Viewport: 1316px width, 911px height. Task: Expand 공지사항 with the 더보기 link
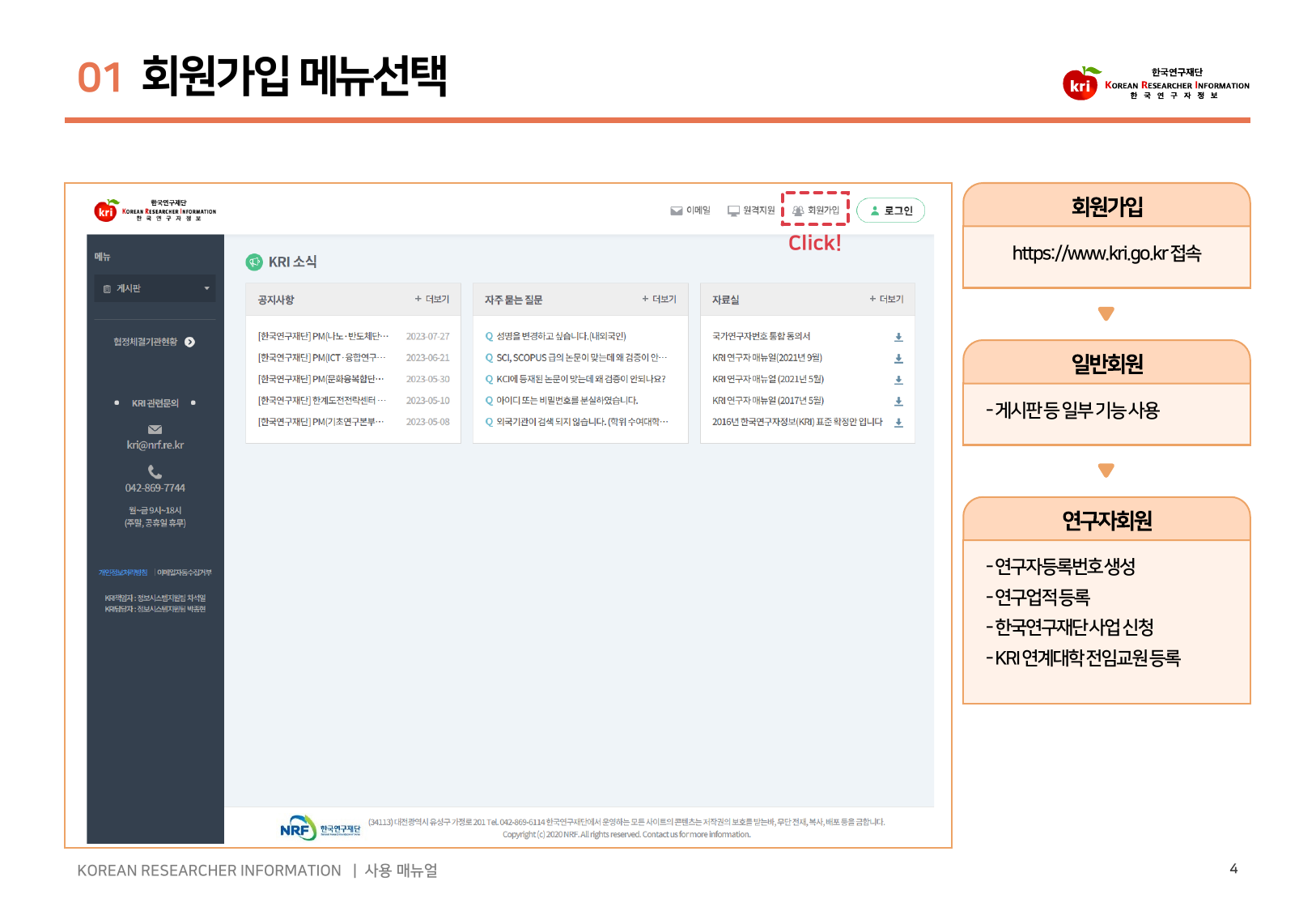pyautogui.click(x=432, y=299)
